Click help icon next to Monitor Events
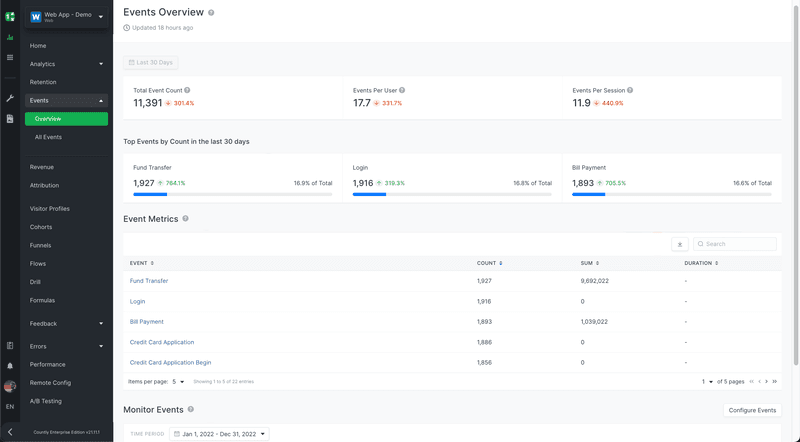 coord(191,410)
